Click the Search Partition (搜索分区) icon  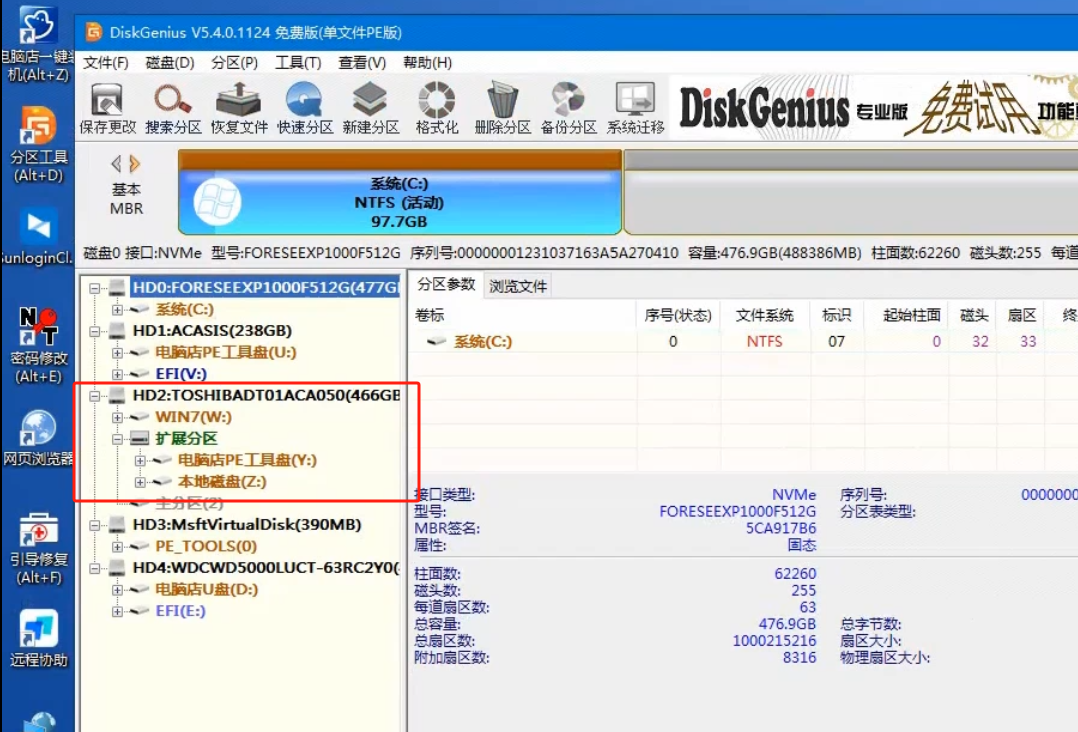(172, 108)
